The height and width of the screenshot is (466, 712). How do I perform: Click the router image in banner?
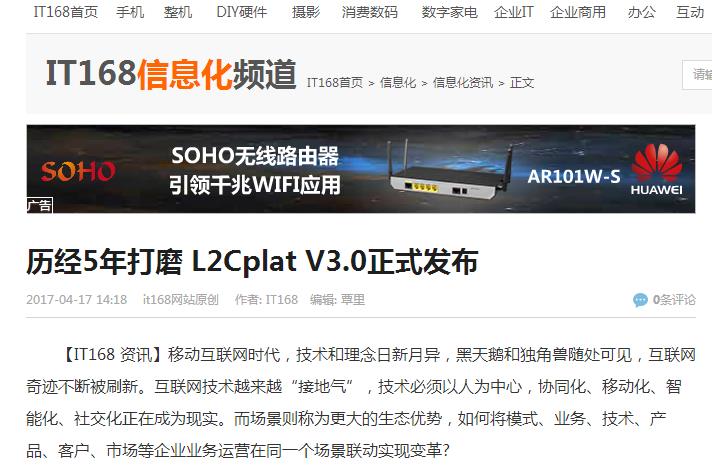[450, 172]
